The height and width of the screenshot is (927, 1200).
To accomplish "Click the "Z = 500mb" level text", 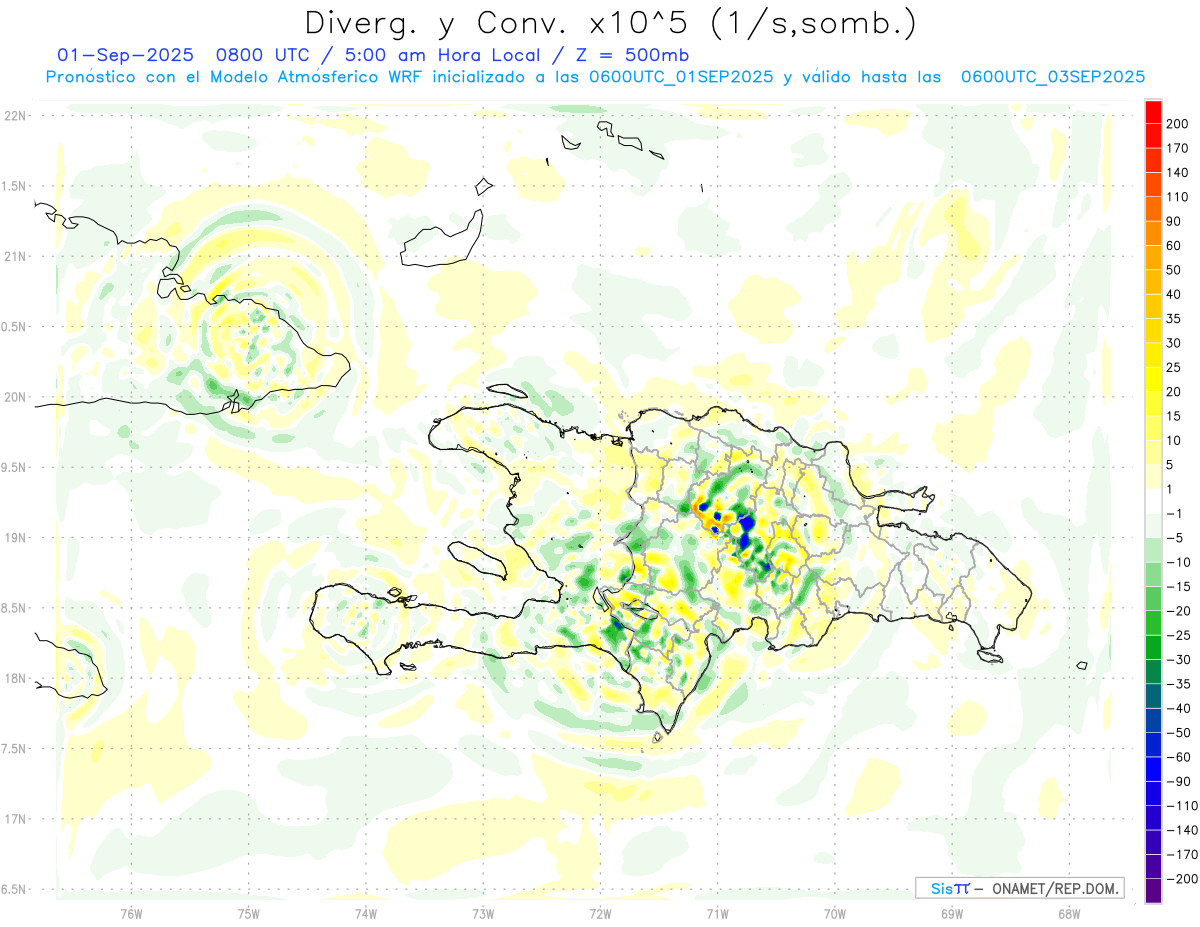I will (x=631, y=54).
